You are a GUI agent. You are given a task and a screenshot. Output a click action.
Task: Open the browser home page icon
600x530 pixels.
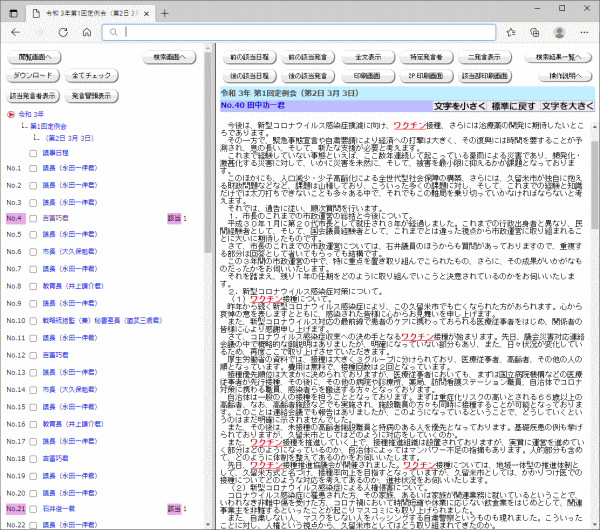click(x=87, y=33)
